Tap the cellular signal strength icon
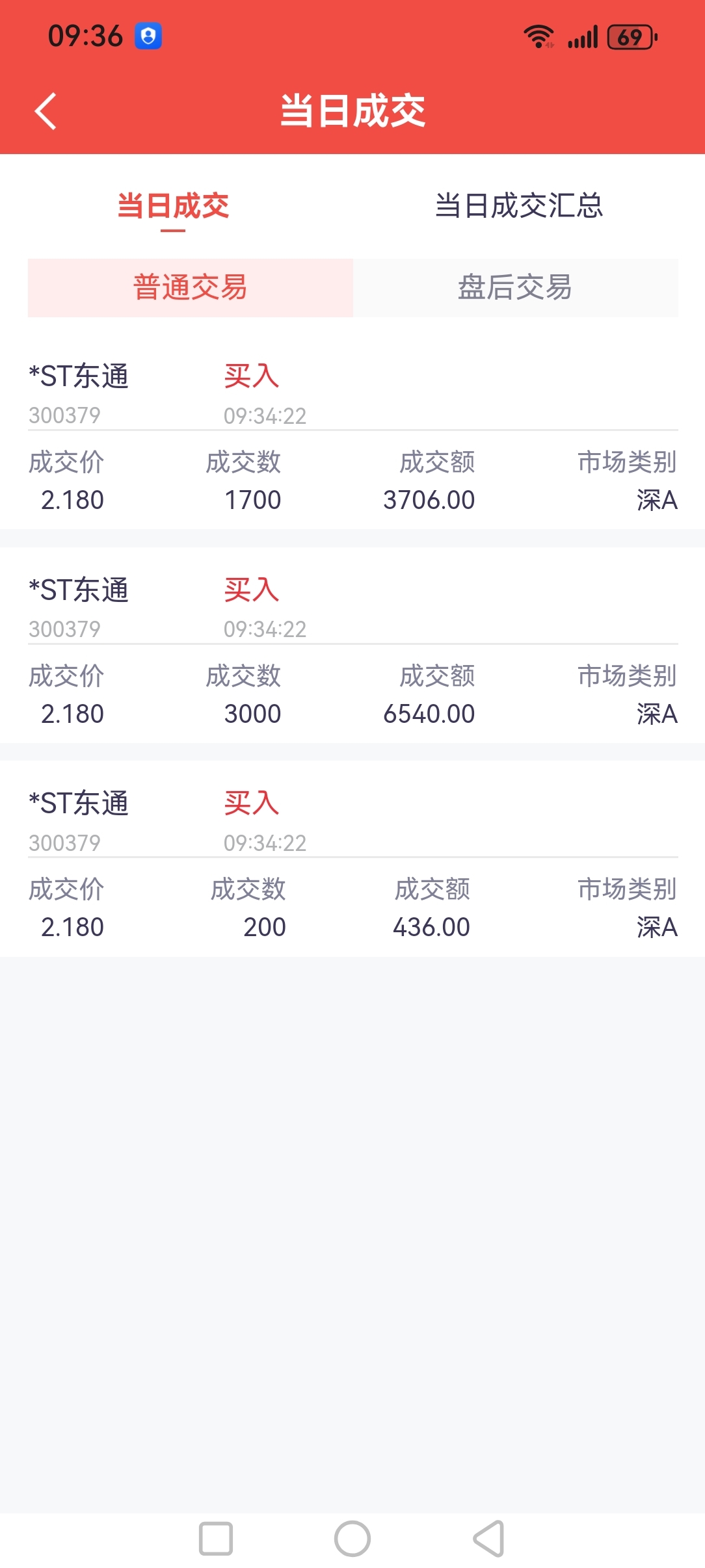705x1568 pixels. click(x=582, y=37)
